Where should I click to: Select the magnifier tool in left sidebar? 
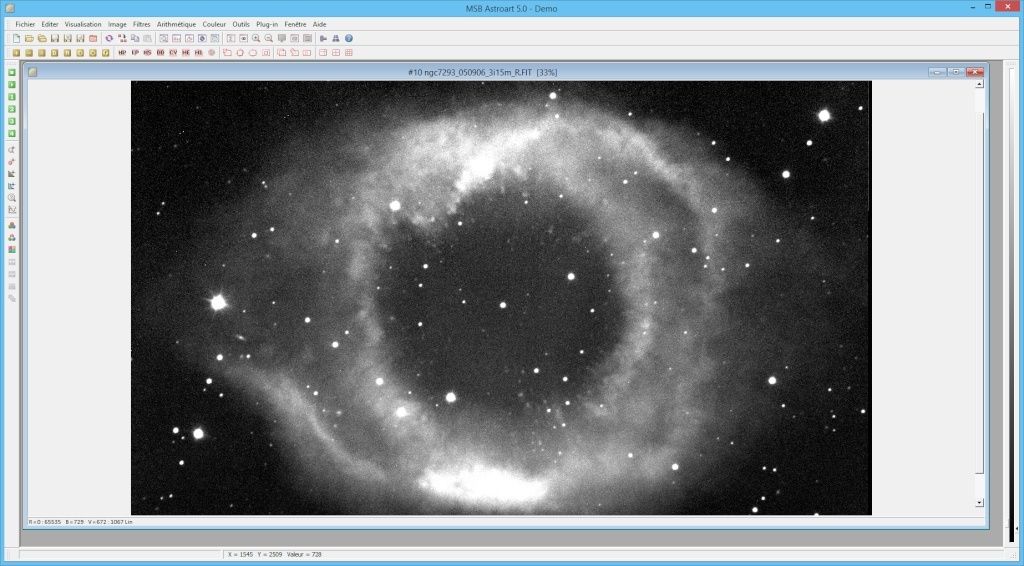click(x=12, y=197)
